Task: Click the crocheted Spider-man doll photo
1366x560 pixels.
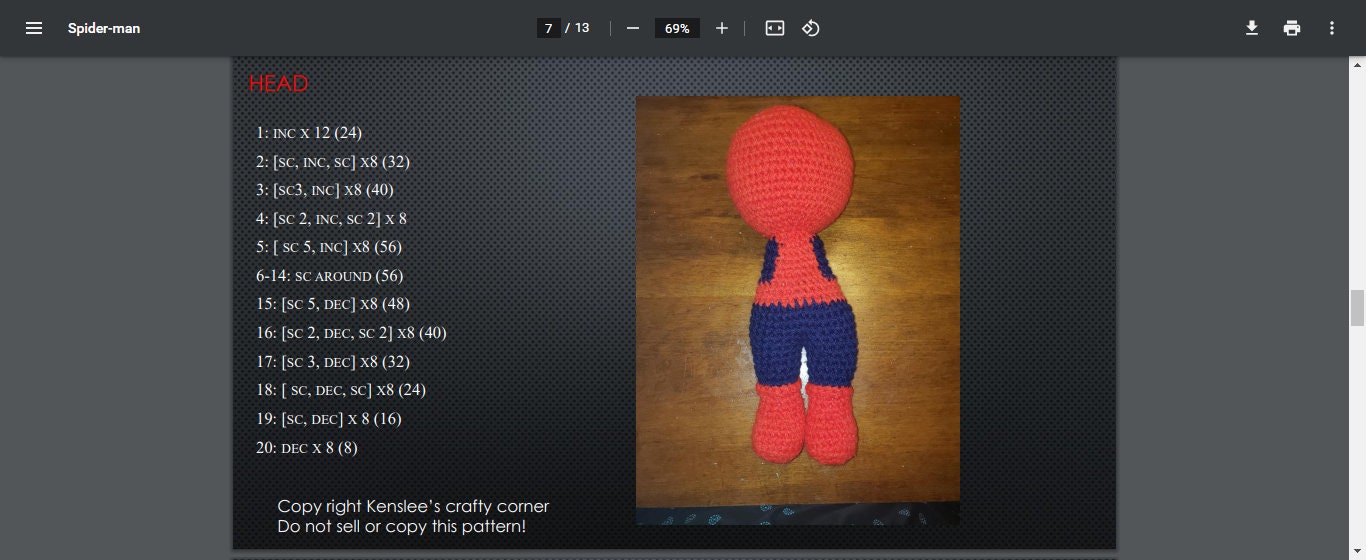Action: click(798, 310)
